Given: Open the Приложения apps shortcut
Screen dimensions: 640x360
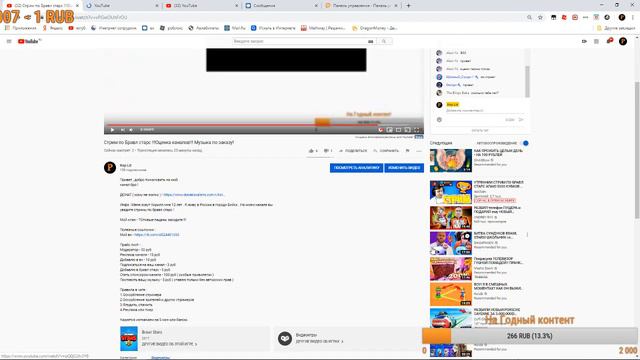Looking at the screenshot, I should (x=20, y=28).
